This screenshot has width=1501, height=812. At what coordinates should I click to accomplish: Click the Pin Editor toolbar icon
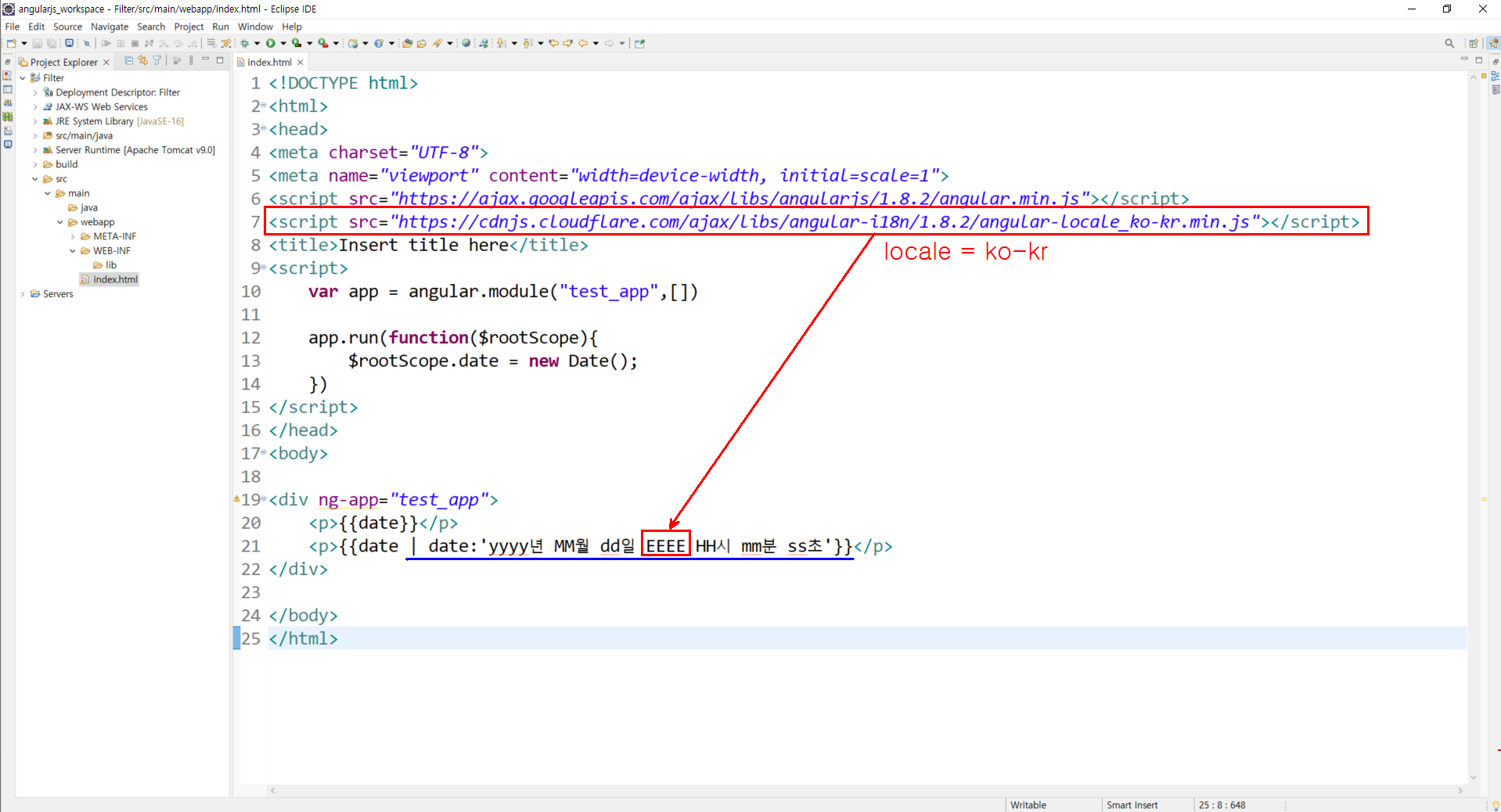coord(639,44)
